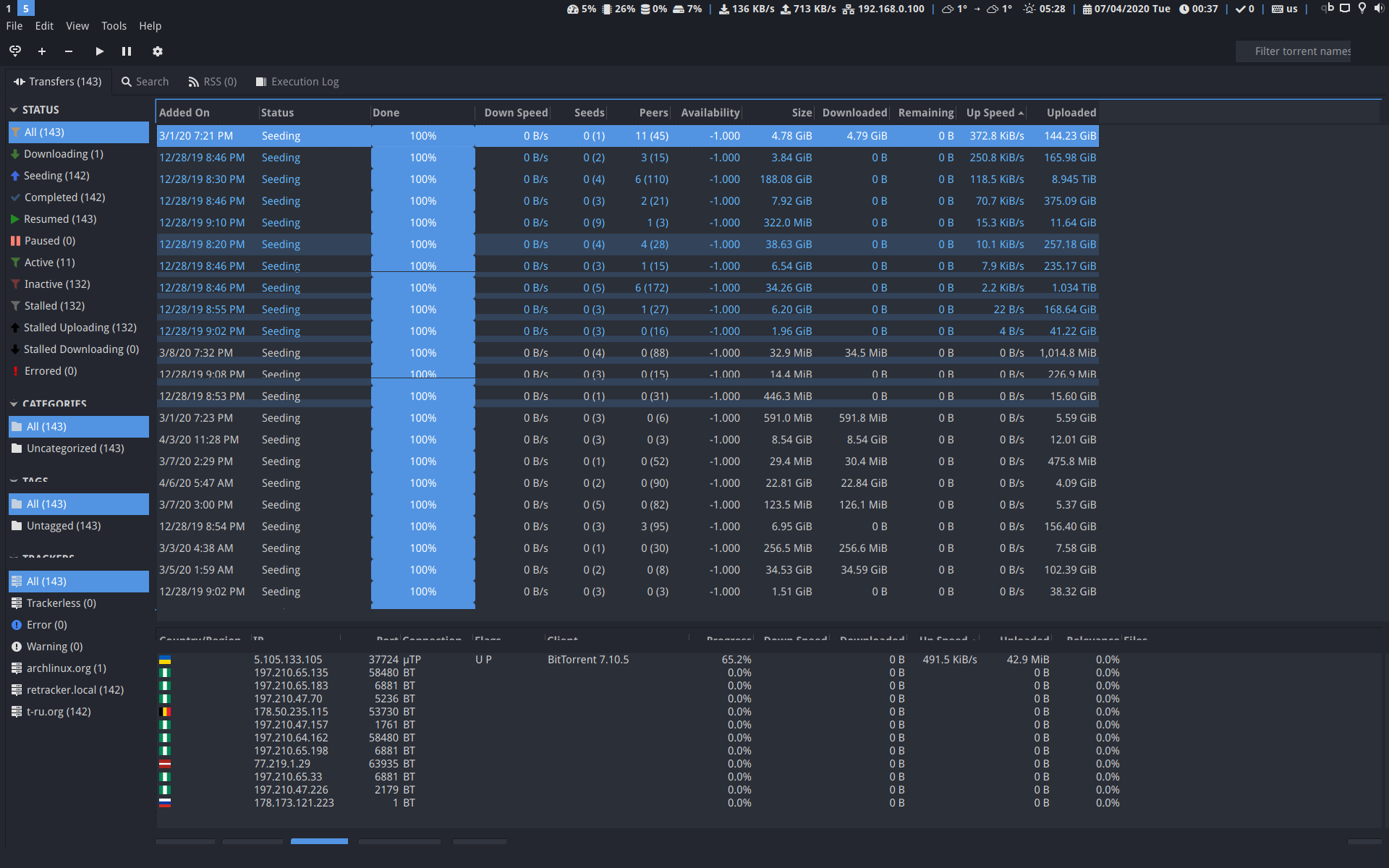Image resolution: width=1389 pixels, height=868 pixels.
Task: Select the Errored (0) status filter
Action: 51,371
